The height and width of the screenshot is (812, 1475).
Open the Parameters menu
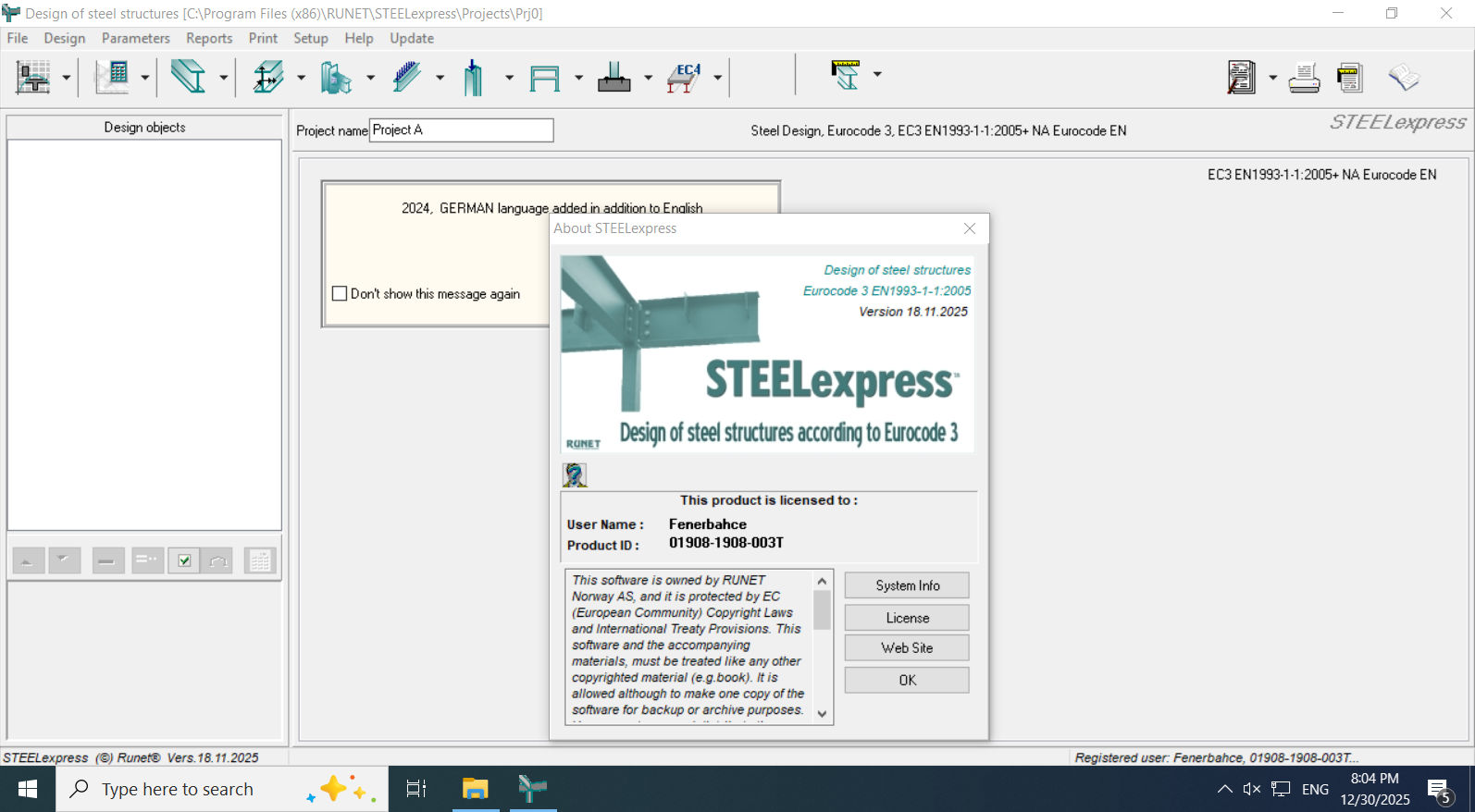pos(135,38)
